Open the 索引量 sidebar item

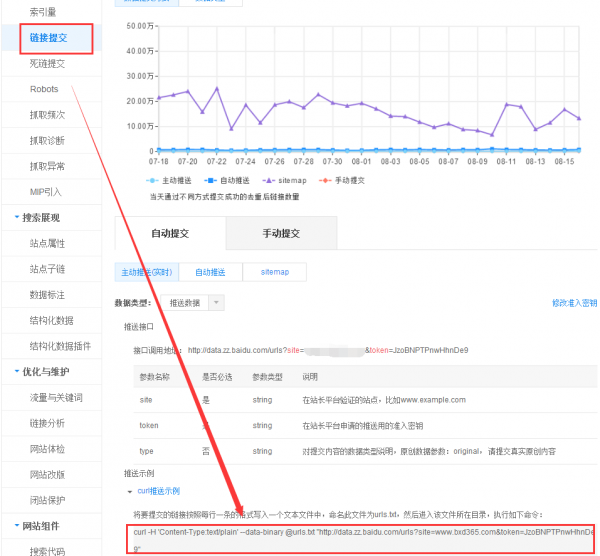(43, 12)
